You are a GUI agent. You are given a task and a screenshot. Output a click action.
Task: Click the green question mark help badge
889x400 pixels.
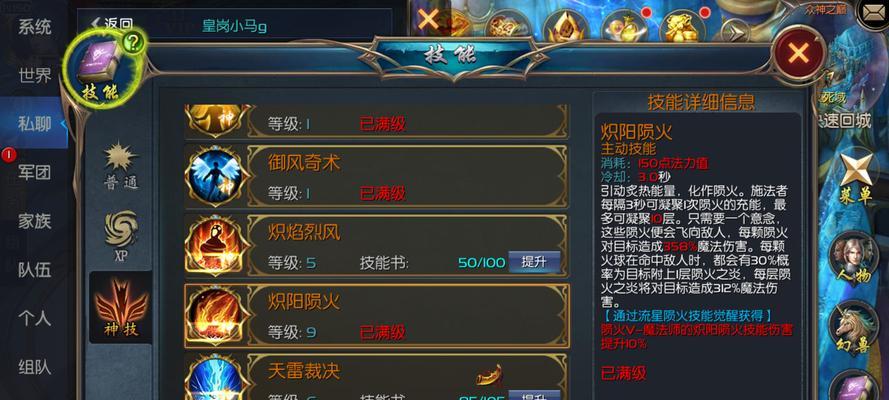(x=133, y=44)
